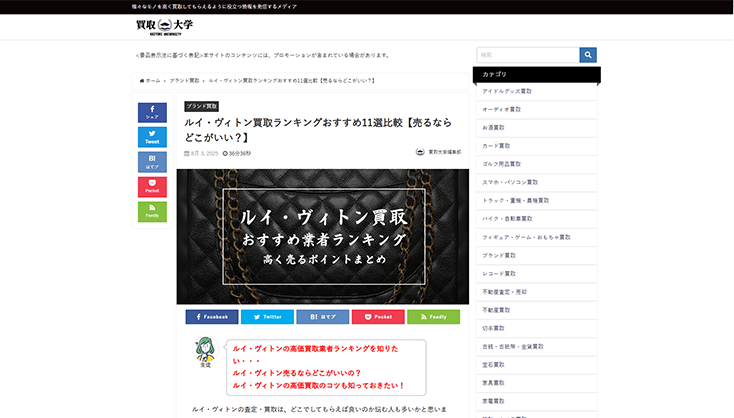Image resolution: width=734 pixels, height=418 pixels.
Task: Click the Twitter button below the hero image
Action: (x=267, y=317)
